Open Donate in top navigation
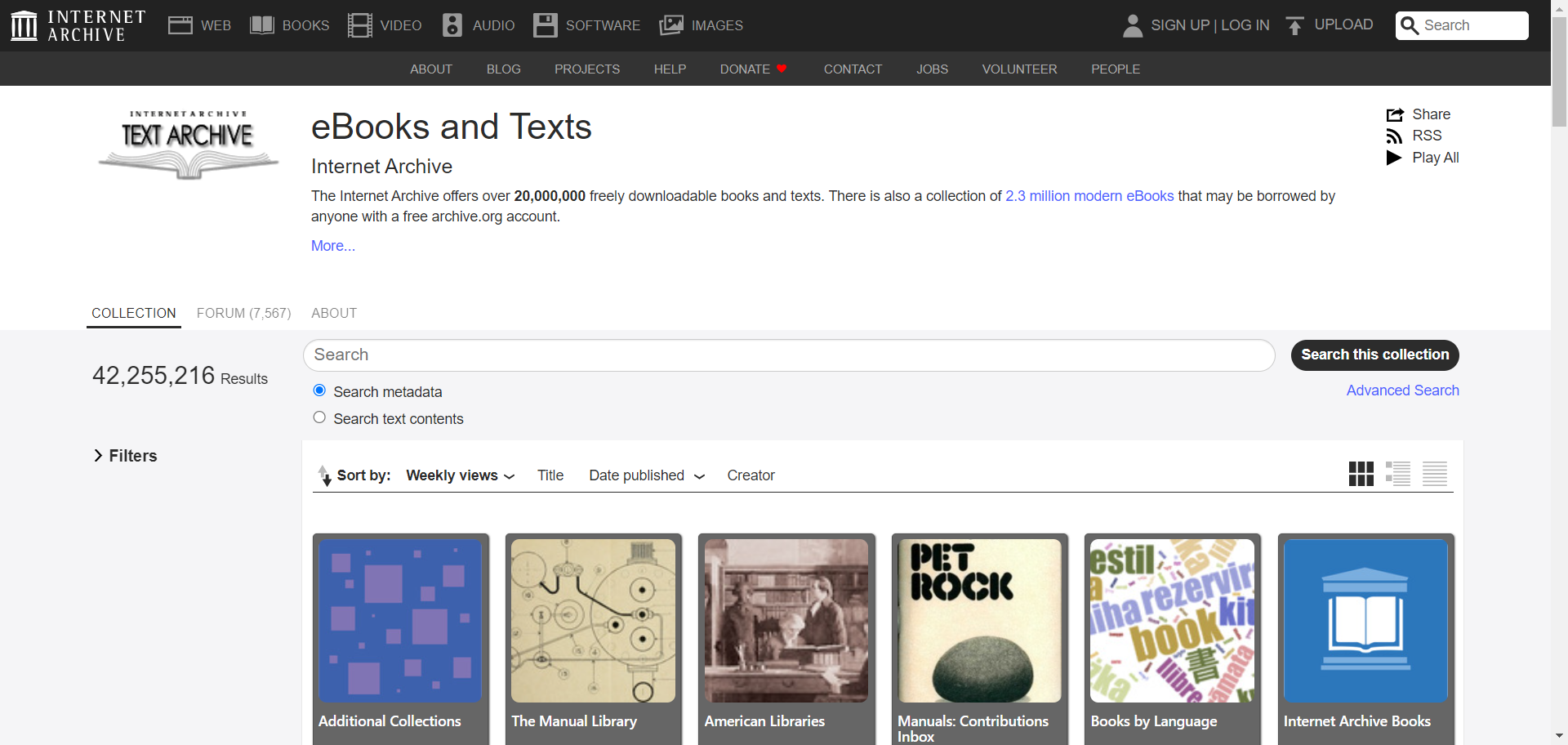 coord(745,69)
